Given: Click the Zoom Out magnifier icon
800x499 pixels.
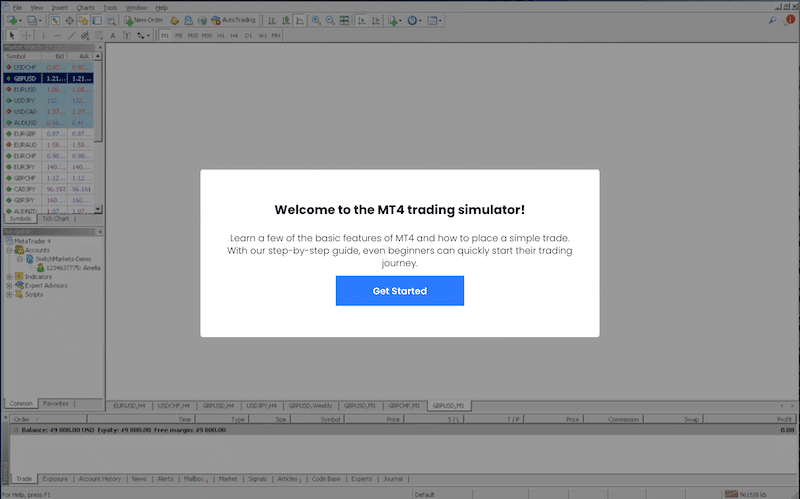Looking at the screenshot, I should [330, 20].
